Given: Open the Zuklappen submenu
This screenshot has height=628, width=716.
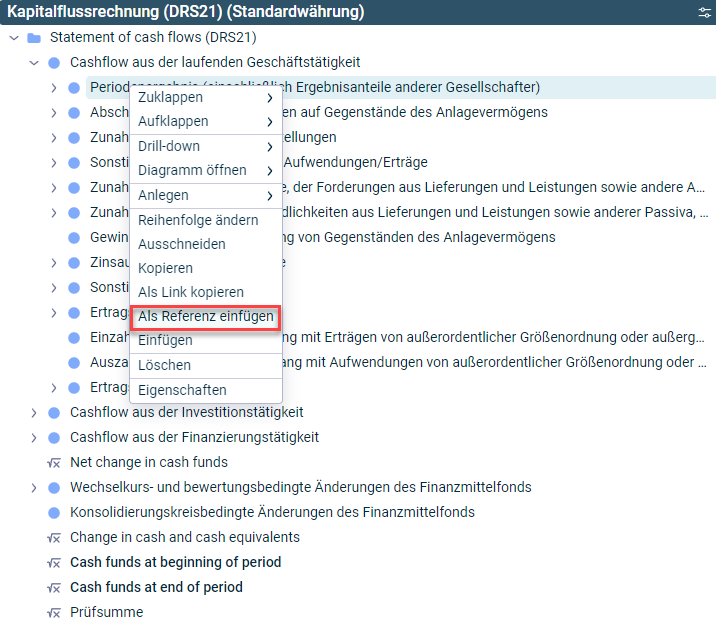Looking at the screenshot, I should (x=206, y=97).
